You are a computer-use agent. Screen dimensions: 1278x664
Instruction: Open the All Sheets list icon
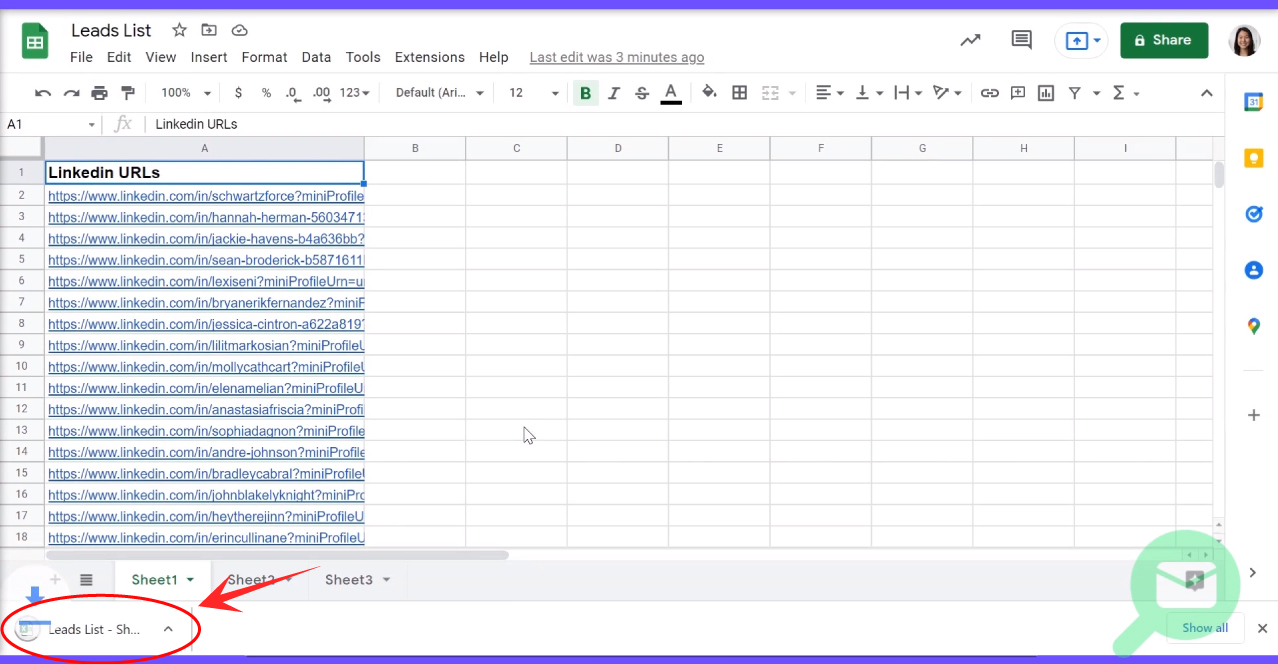coord(86,580)
